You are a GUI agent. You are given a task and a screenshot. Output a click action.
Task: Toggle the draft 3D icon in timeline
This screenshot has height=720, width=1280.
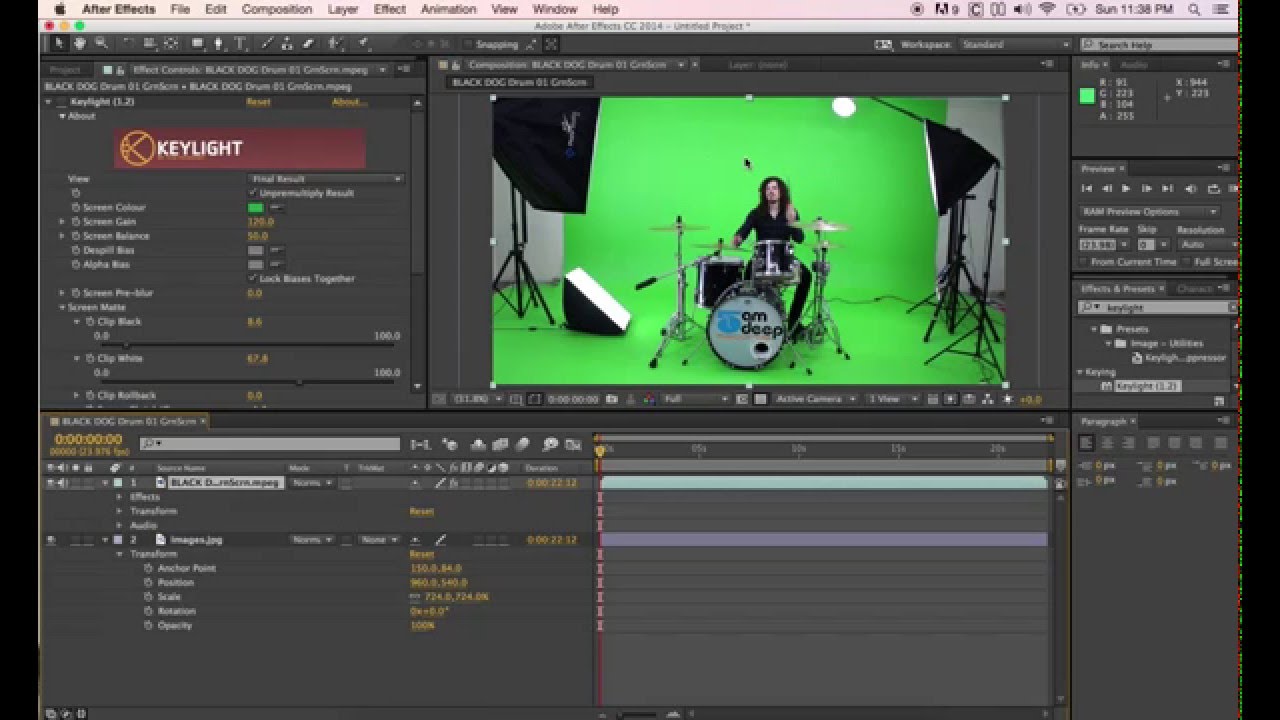coord(450,444)
